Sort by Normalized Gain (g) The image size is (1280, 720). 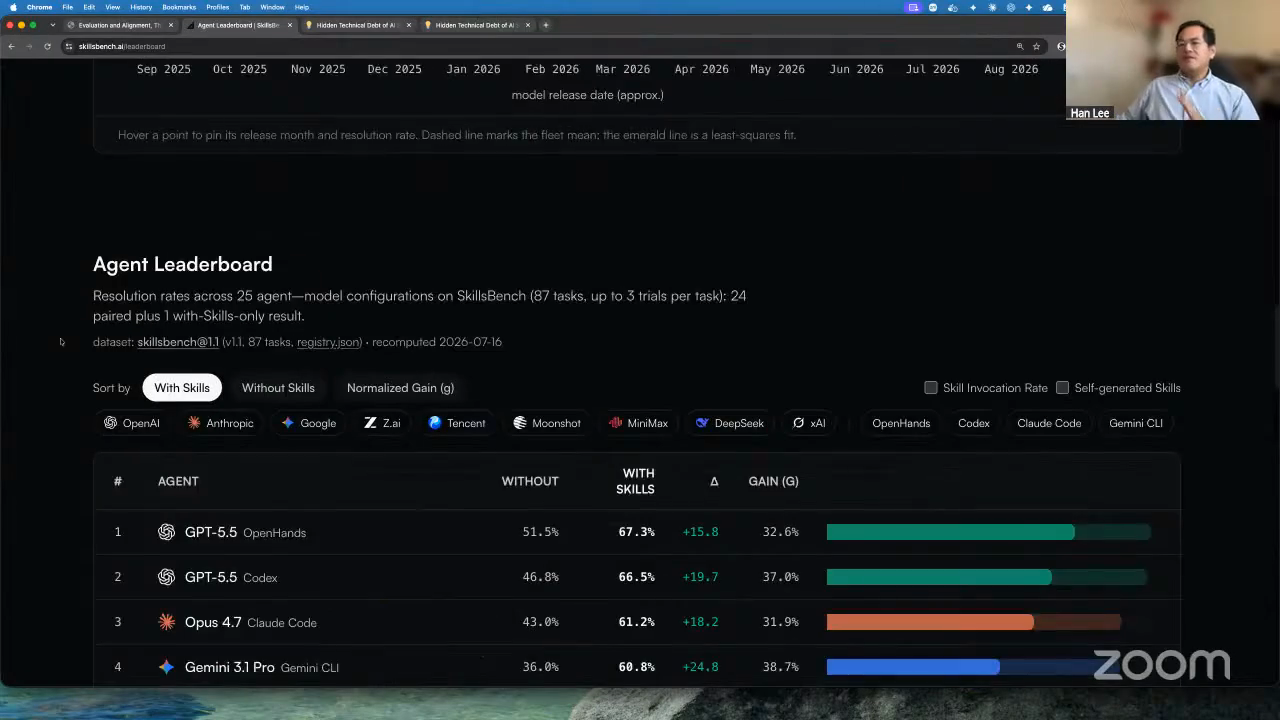pyautogui.click(x=400, y=388)
